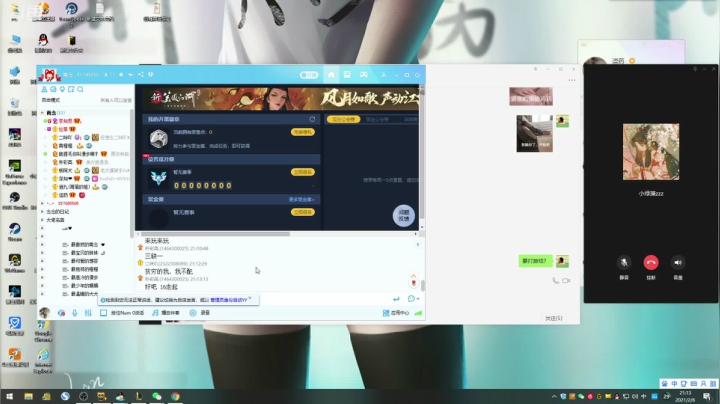
Task: Click the yellow button in the first panel
Action: pyautogui.click(x=303, y=132)
